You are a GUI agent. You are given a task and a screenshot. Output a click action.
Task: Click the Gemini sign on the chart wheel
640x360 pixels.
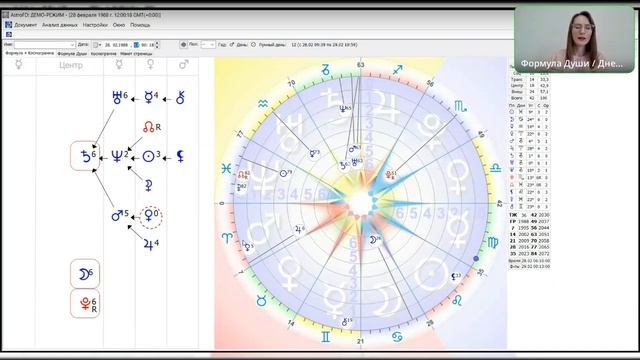click(x=325, y=337)
